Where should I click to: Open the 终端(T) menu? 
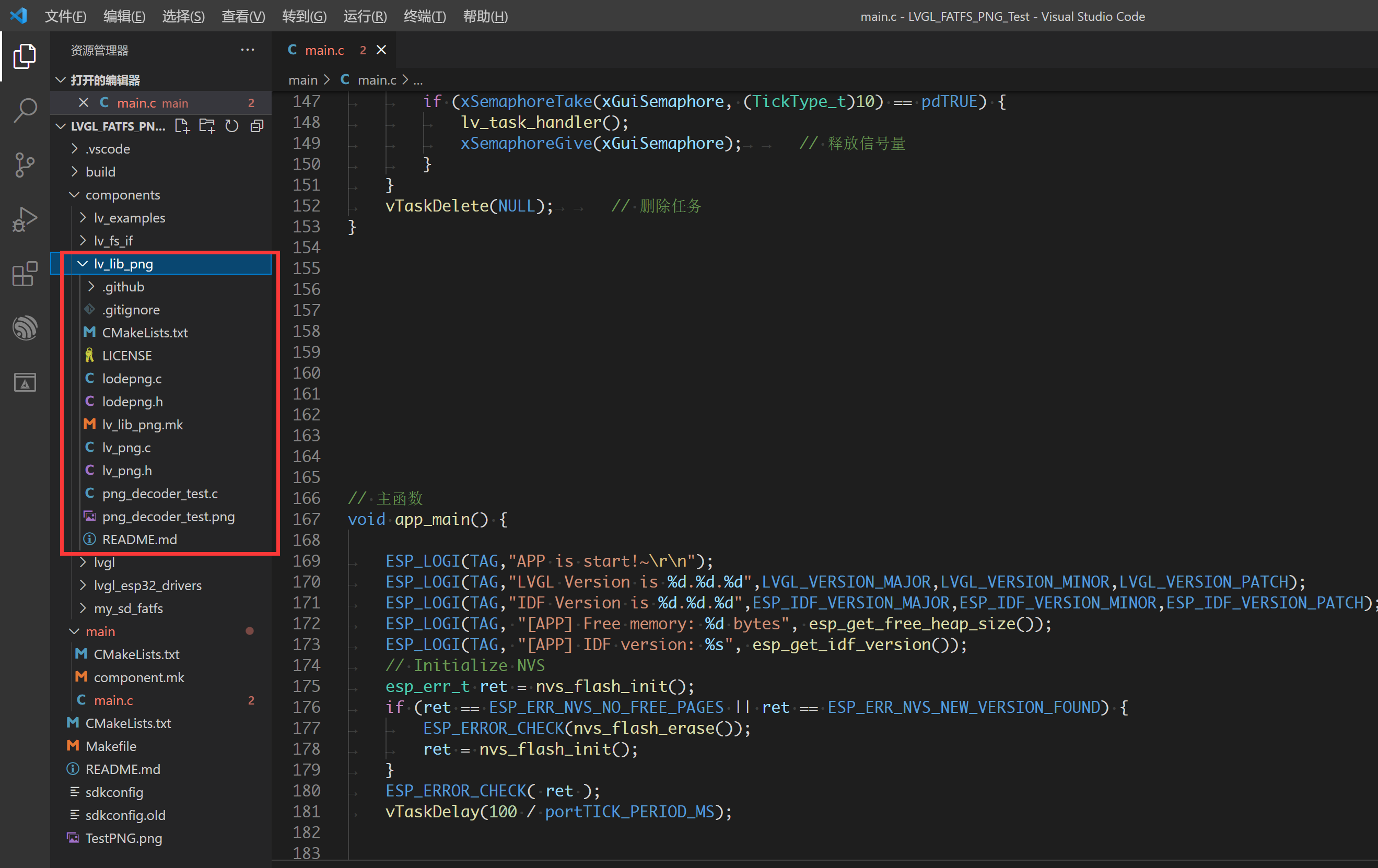[x=424, y=16]
